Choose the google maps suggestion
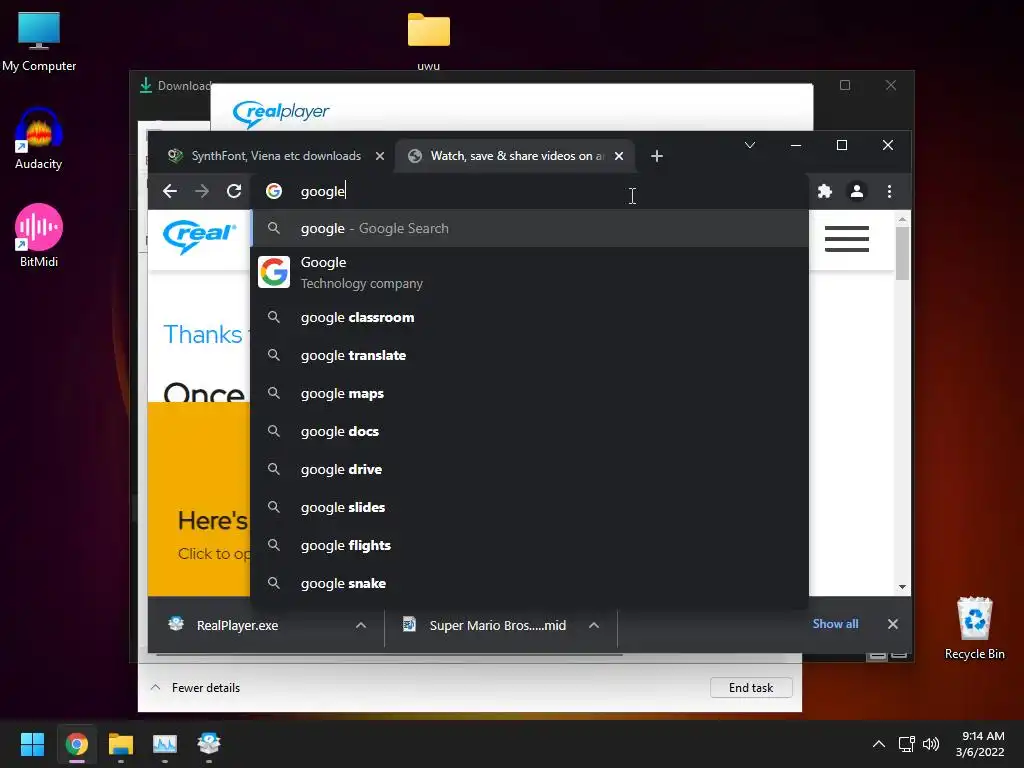 529,393
